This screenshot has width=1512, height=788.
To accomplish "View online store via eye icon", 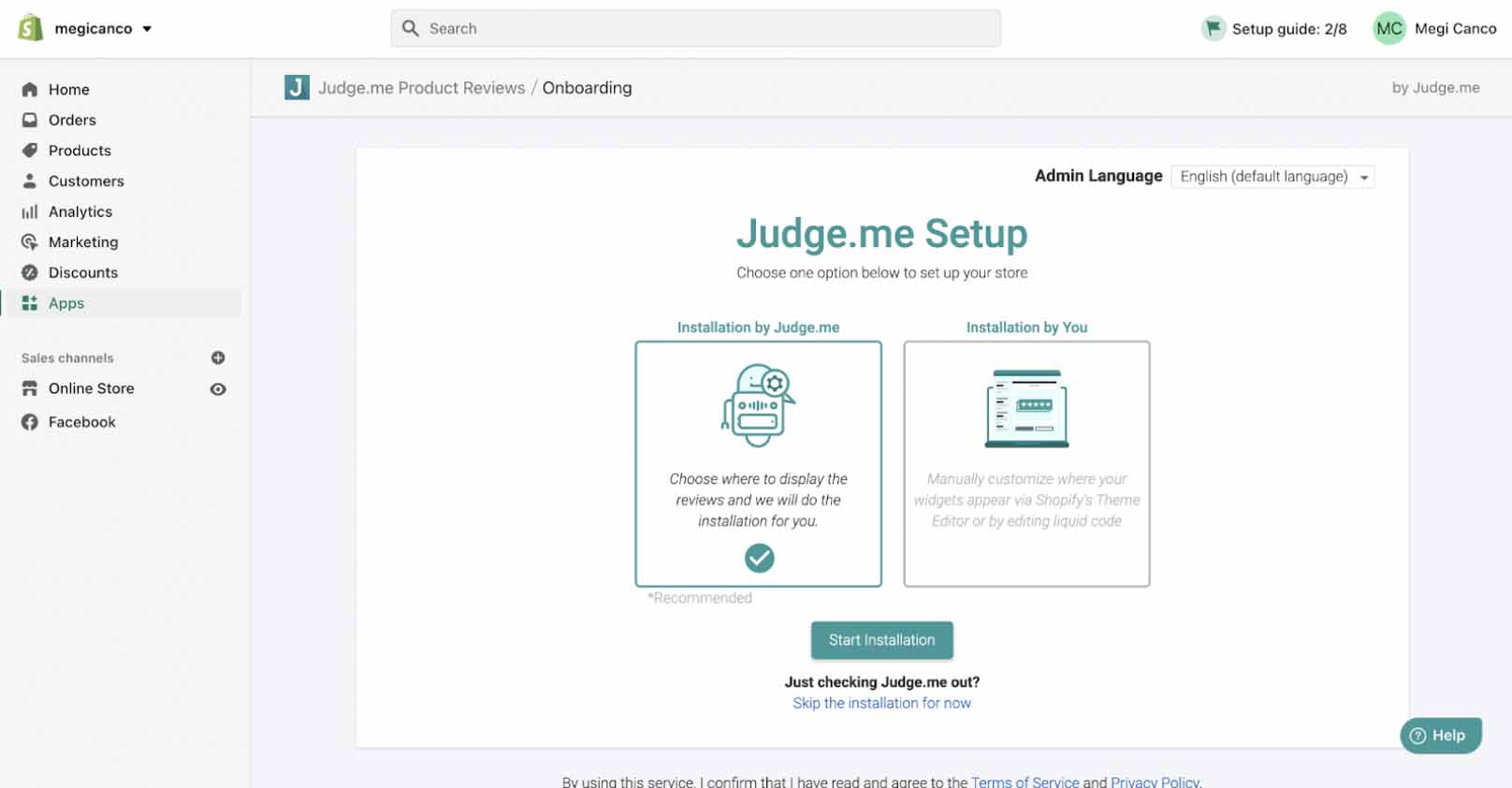I will point(218,389).
